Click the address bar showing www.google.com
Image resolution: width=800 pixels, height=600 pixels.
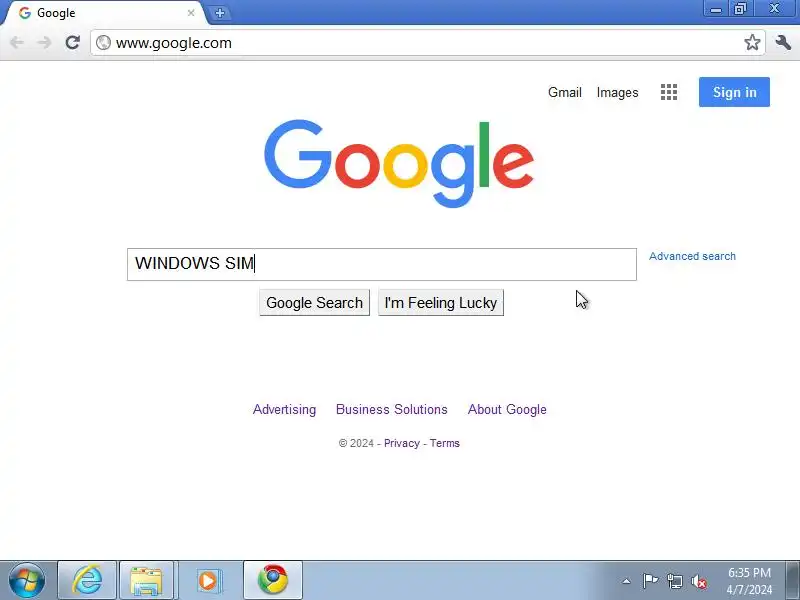click(428, 43)
